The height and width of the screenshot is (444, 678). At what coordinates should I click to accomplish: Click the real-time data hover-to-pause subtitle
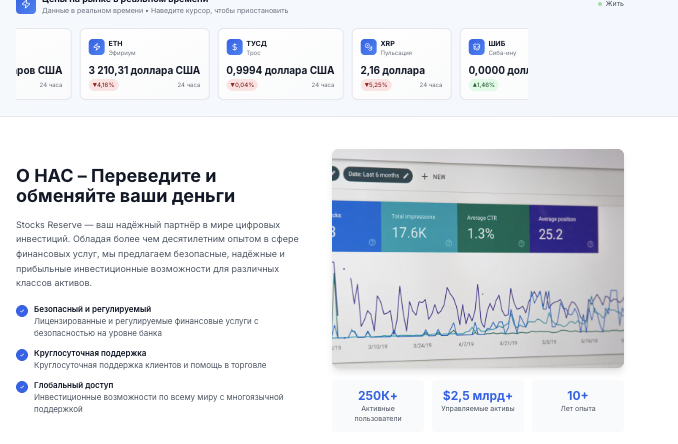[165, 11]
